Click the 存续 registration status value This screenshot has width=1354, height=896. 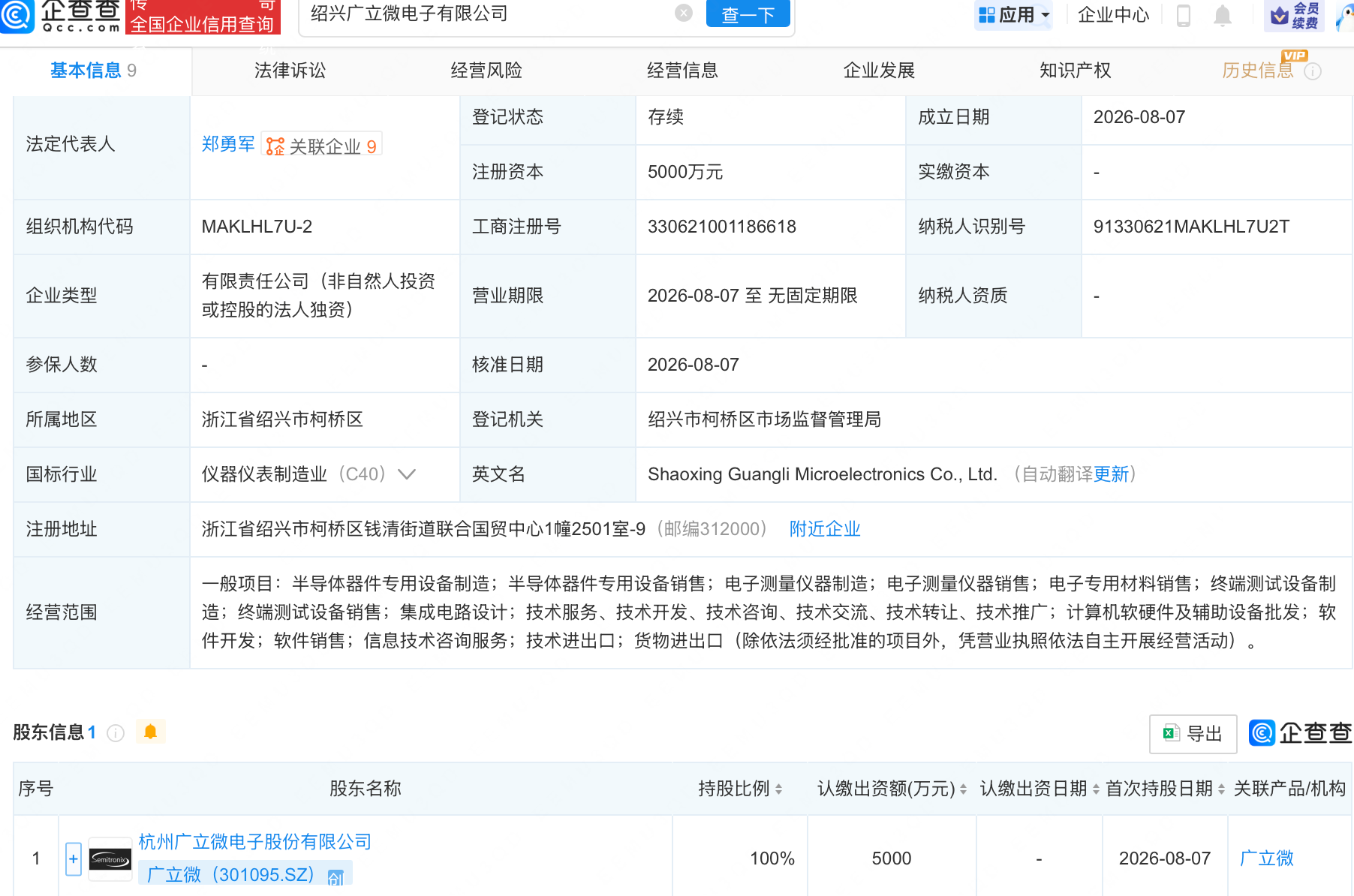click(666, 117)
